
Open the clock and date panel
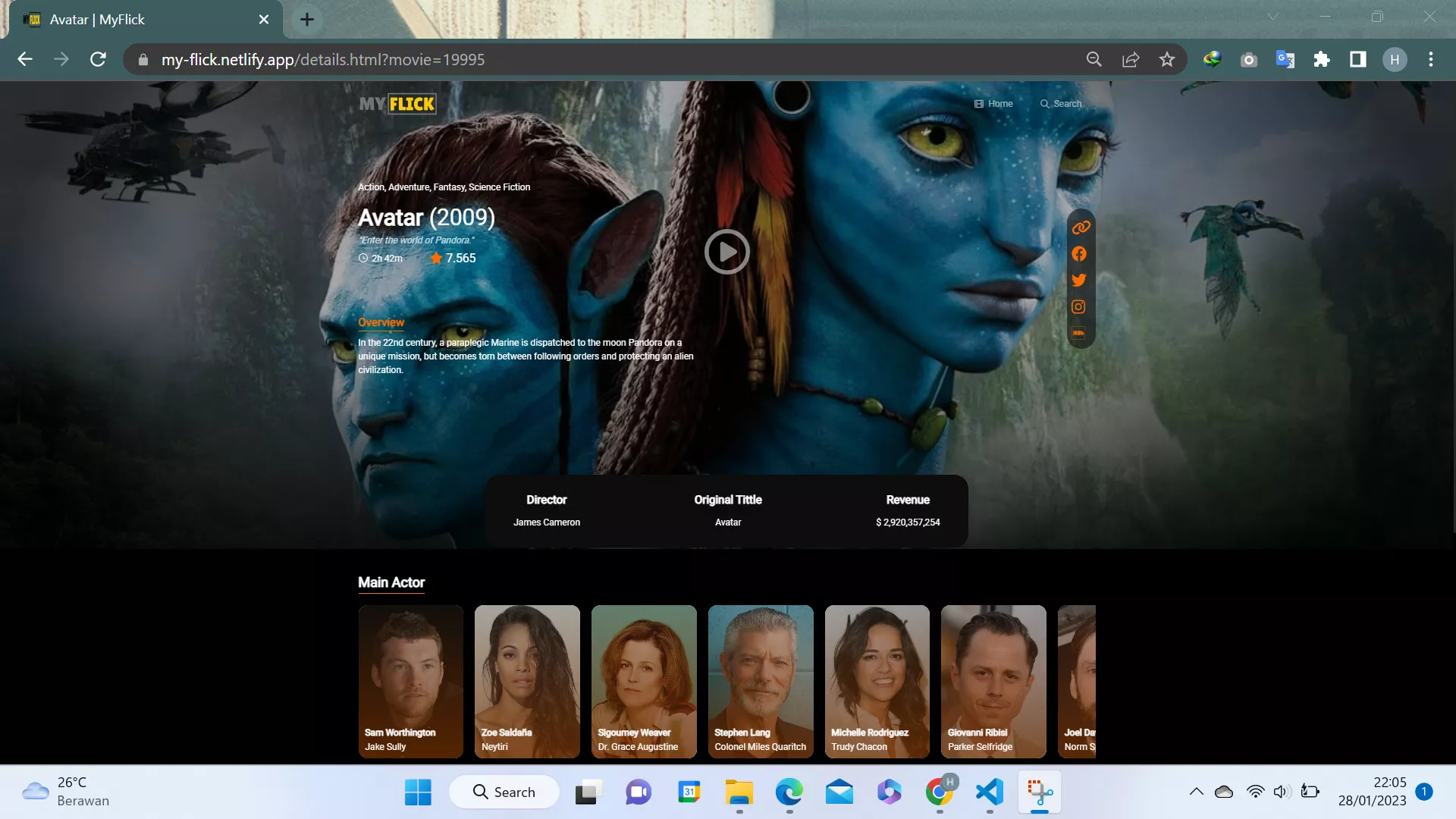1372,792
